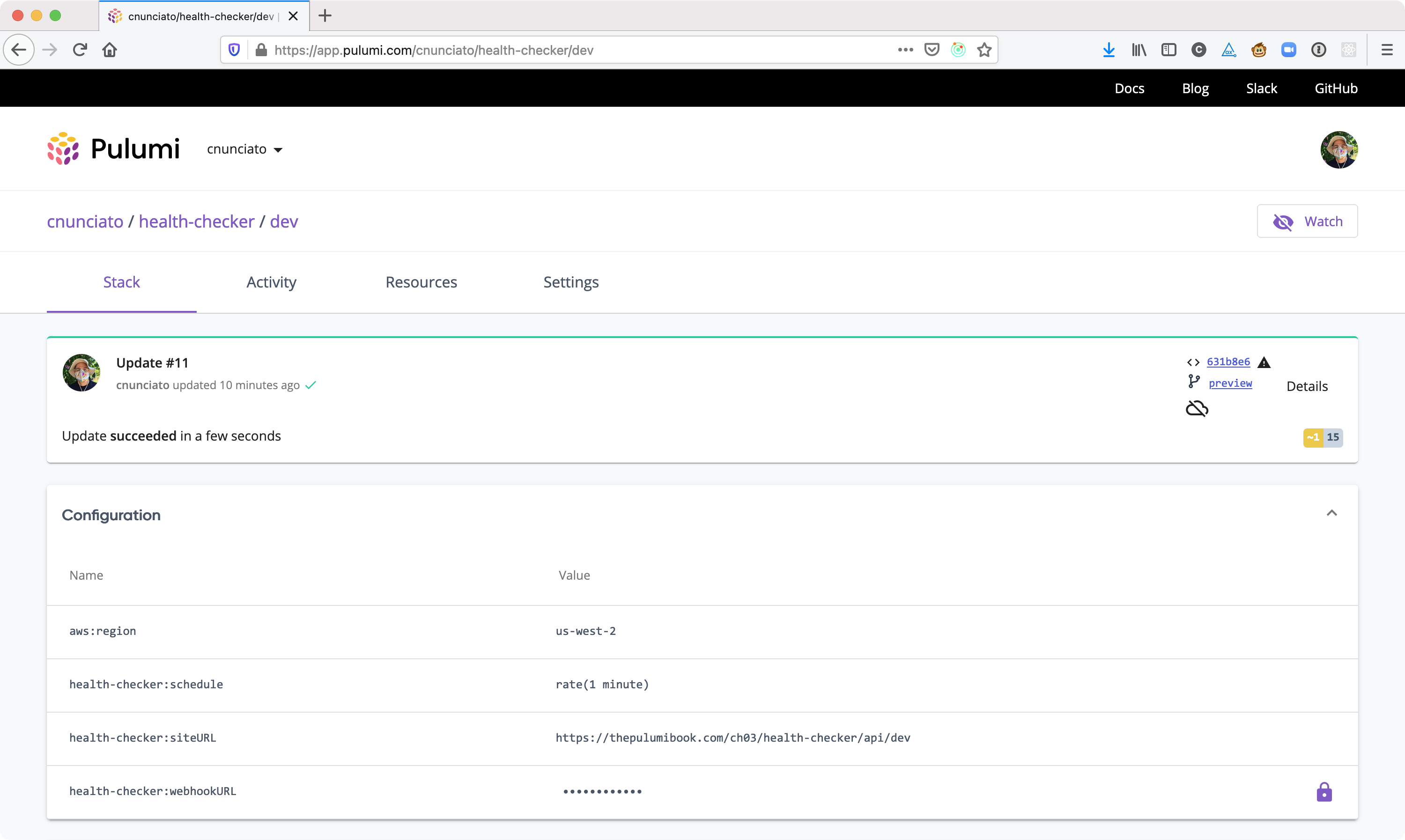
Task: Switch to the Activity tab
Action: tap(271, 282)
